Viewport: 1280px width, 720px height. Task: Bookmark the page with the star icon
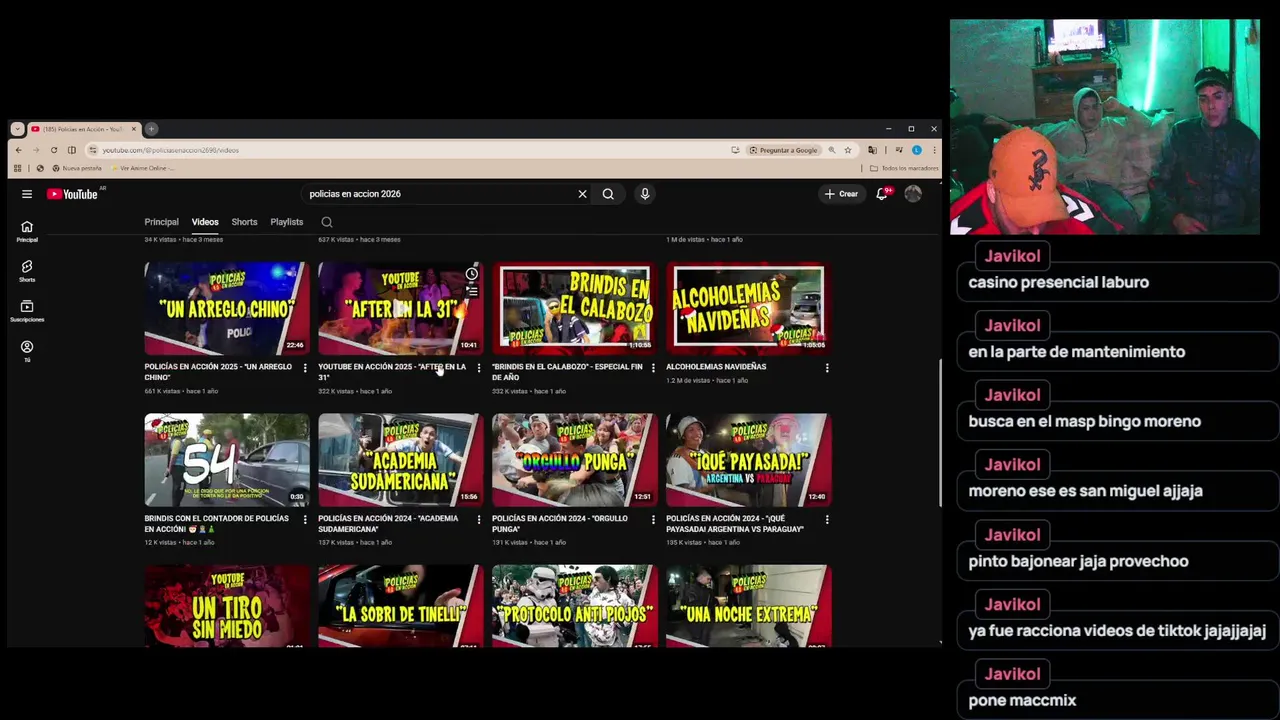point(848,150)
